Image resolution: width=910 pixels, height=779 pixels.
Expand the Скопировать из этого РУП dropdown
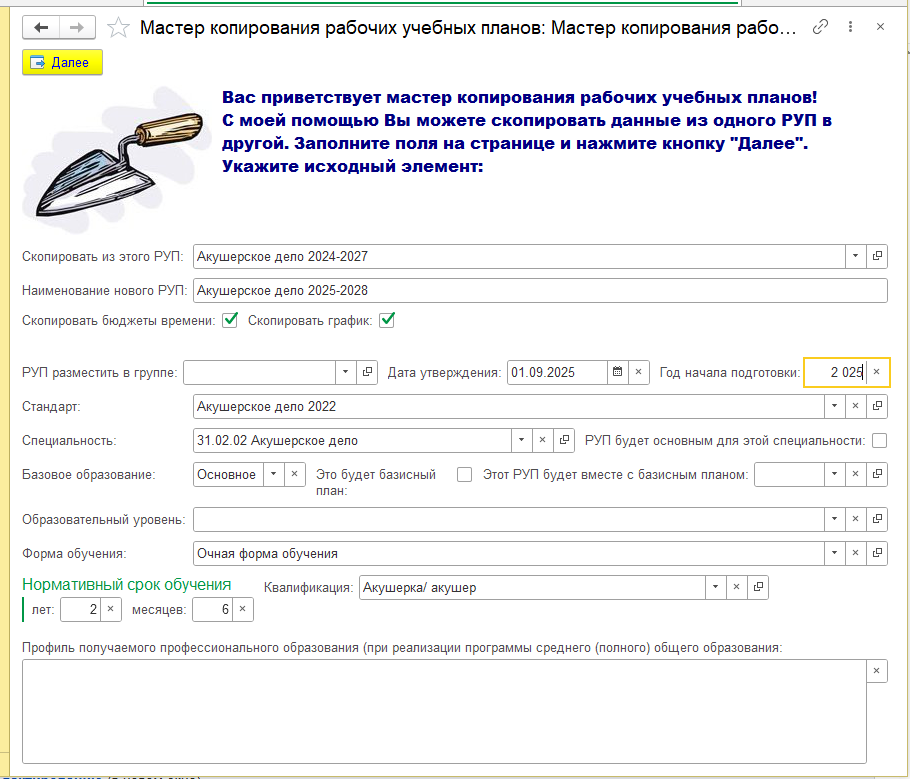pyautogui.click(x=855, y=256)
